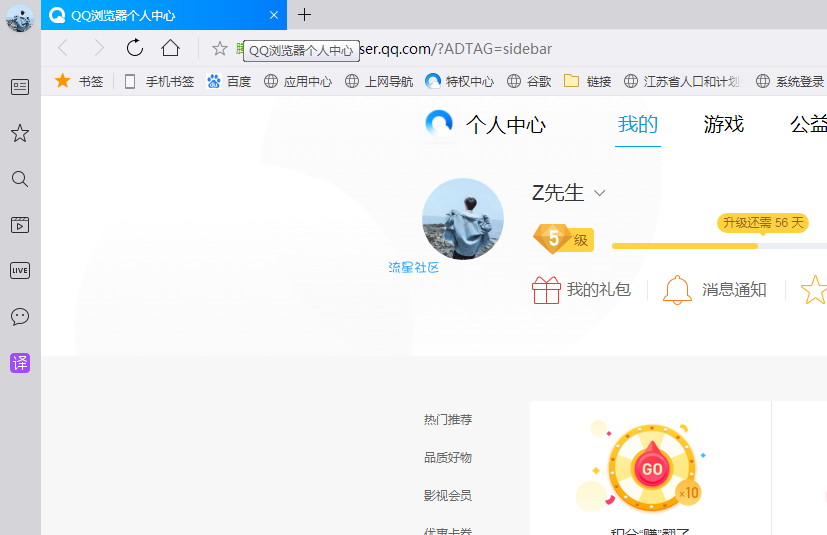Image resolution: width=827 pixels, height=535 pixels.
Task: Open the 手机书签 bookmark
Action: click(x=159, y=81)
